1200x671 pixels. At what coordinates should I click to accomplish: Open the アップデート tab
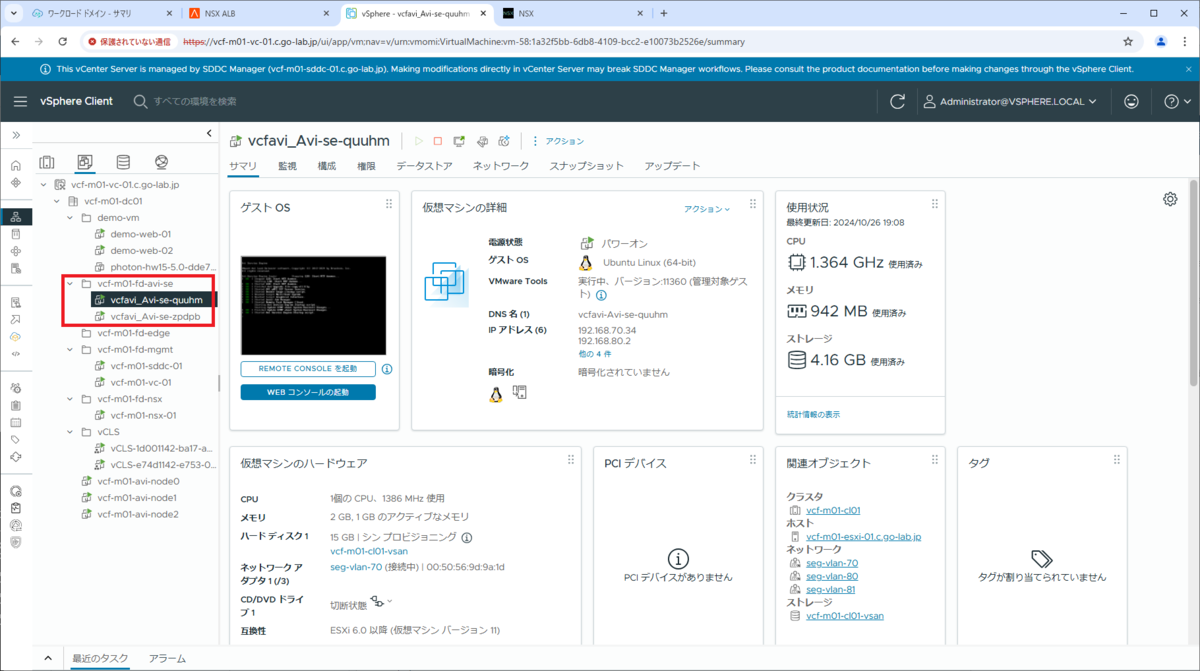coord(672,166)
